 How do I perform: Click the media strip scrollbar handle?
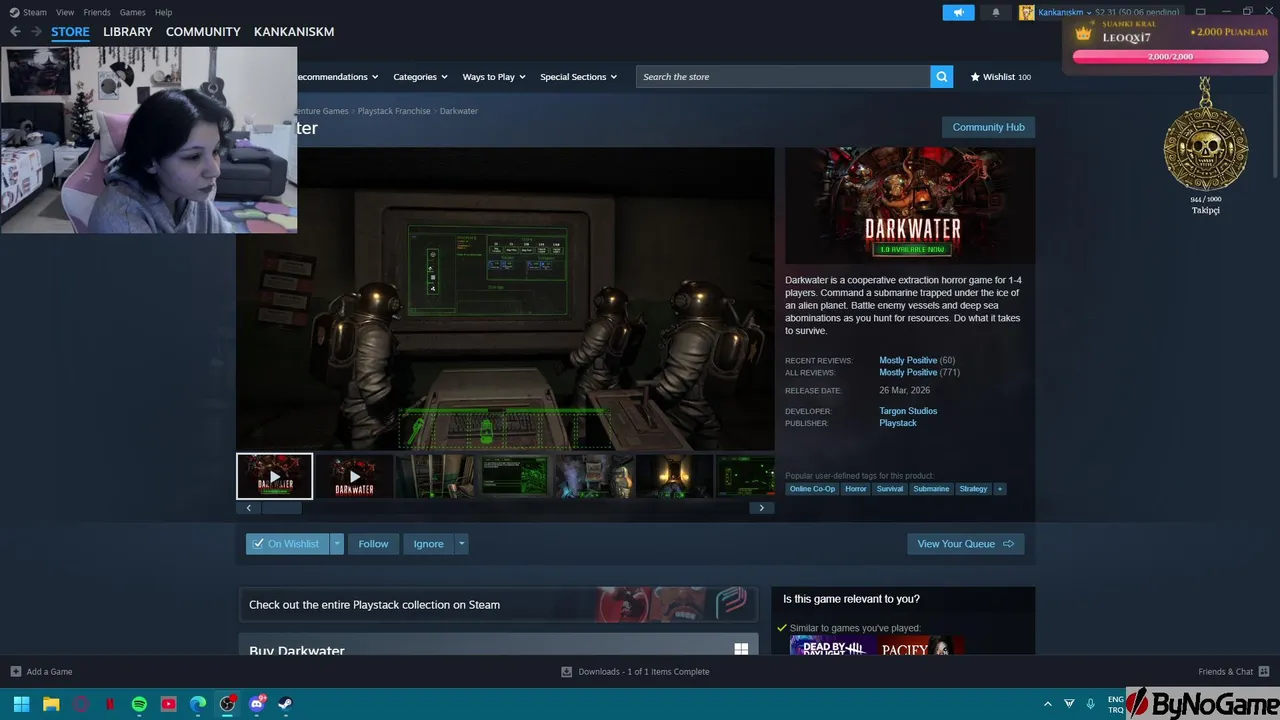[x=282, y=508]
